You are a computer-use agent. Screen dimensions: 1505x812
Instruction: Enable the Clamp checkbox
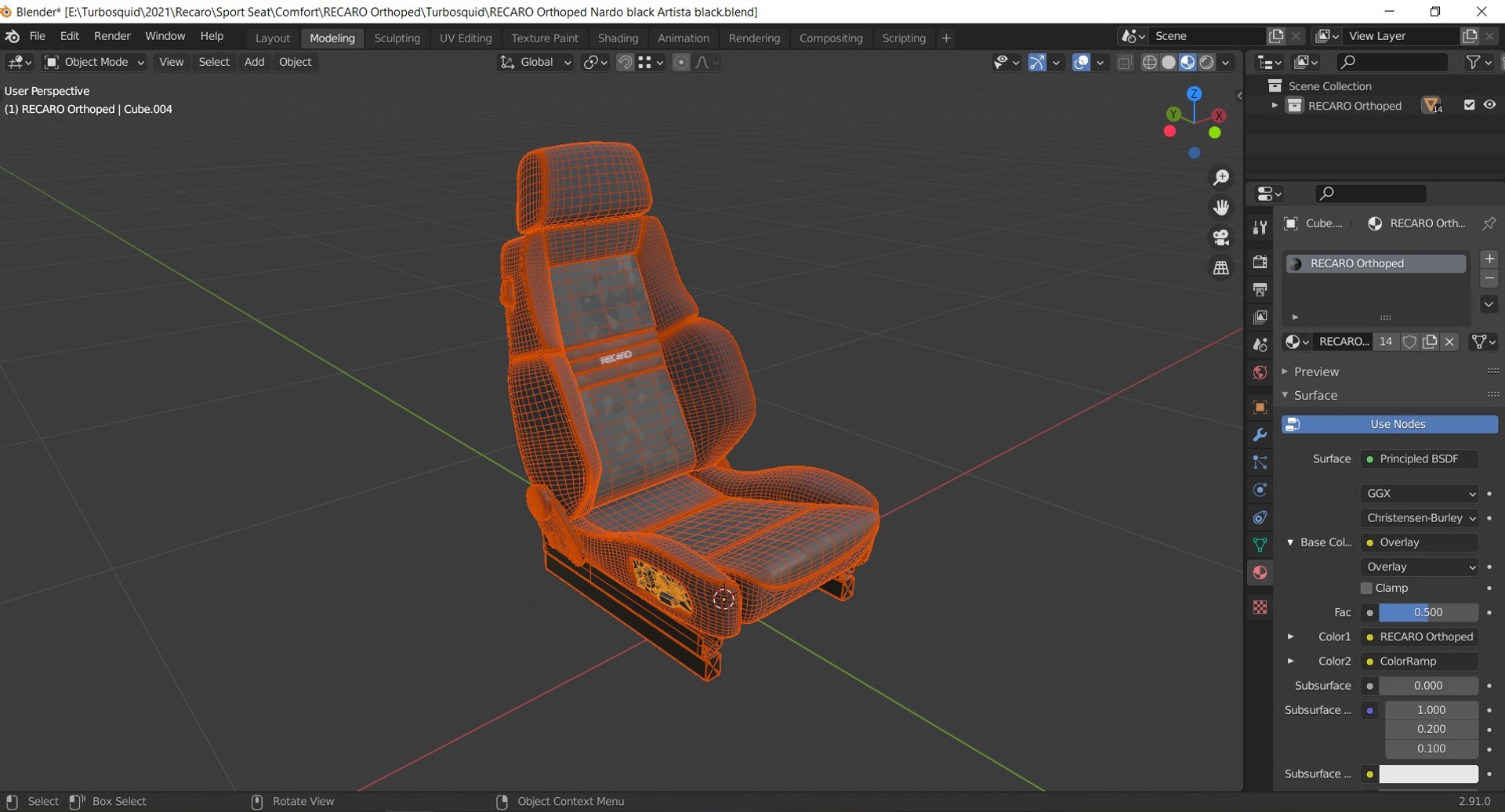[1366, 588]
